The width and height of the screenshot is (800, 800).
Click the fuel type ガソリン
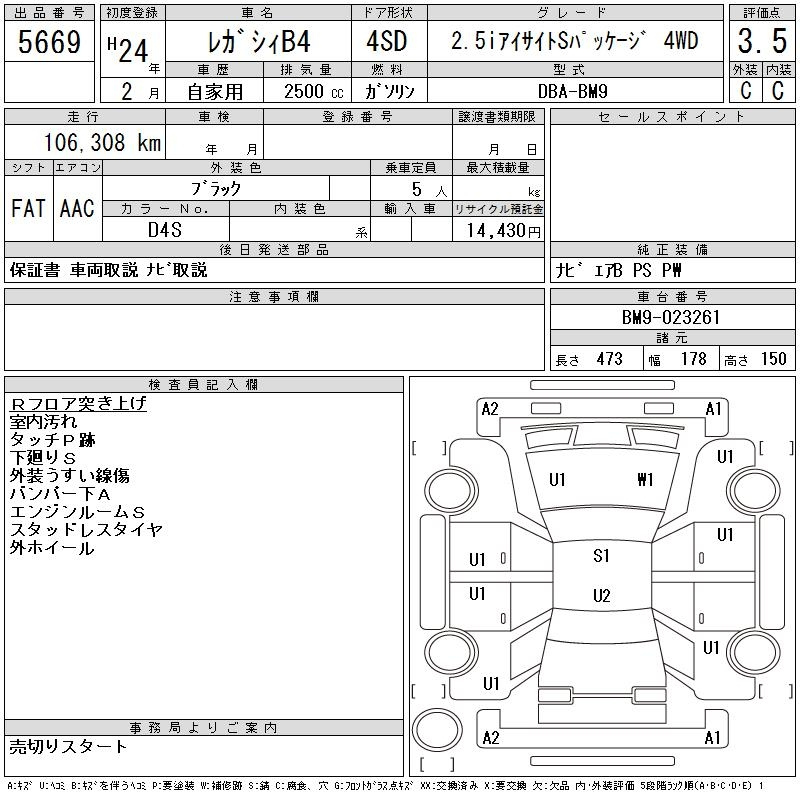tap(389, 91)
